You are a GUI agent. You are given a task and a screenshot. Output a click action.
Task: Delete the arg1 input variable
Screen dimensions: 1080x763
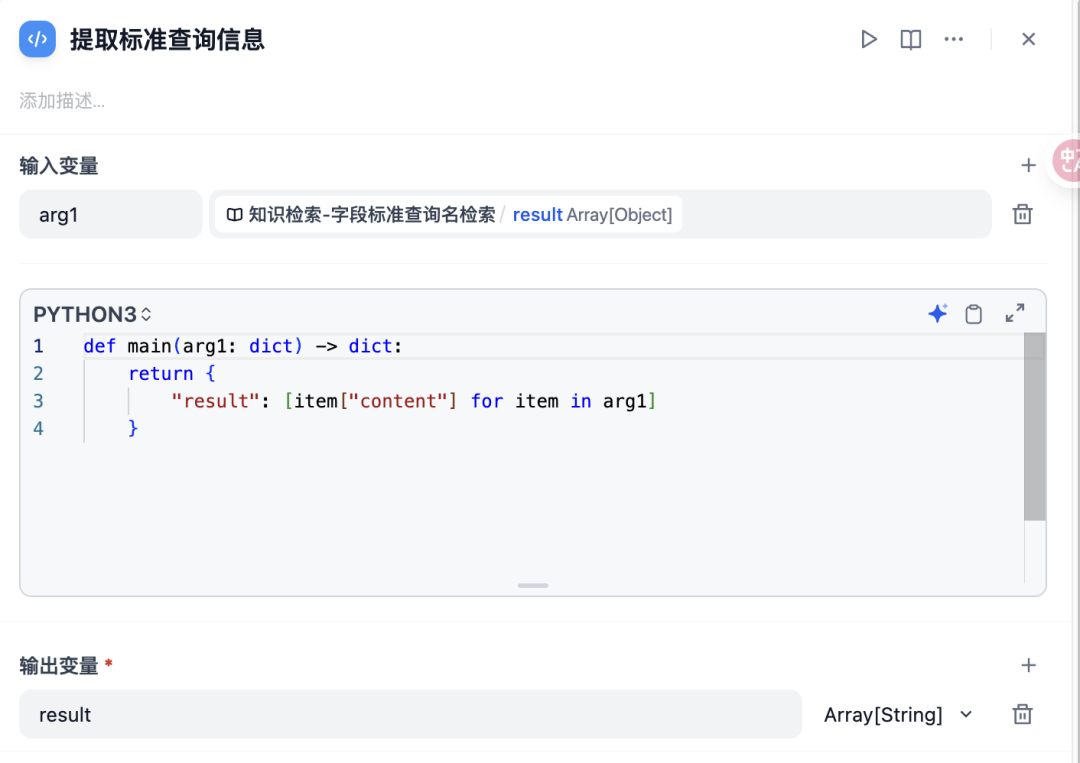point(1022,214)
